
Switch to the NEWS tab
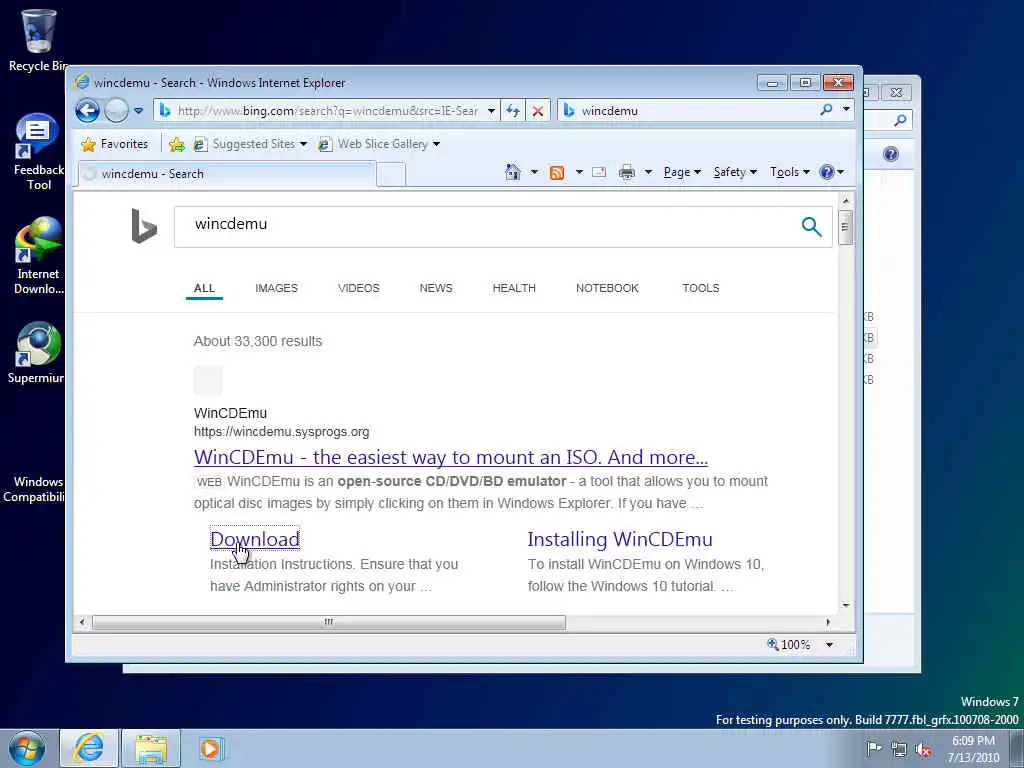point(436,288)
